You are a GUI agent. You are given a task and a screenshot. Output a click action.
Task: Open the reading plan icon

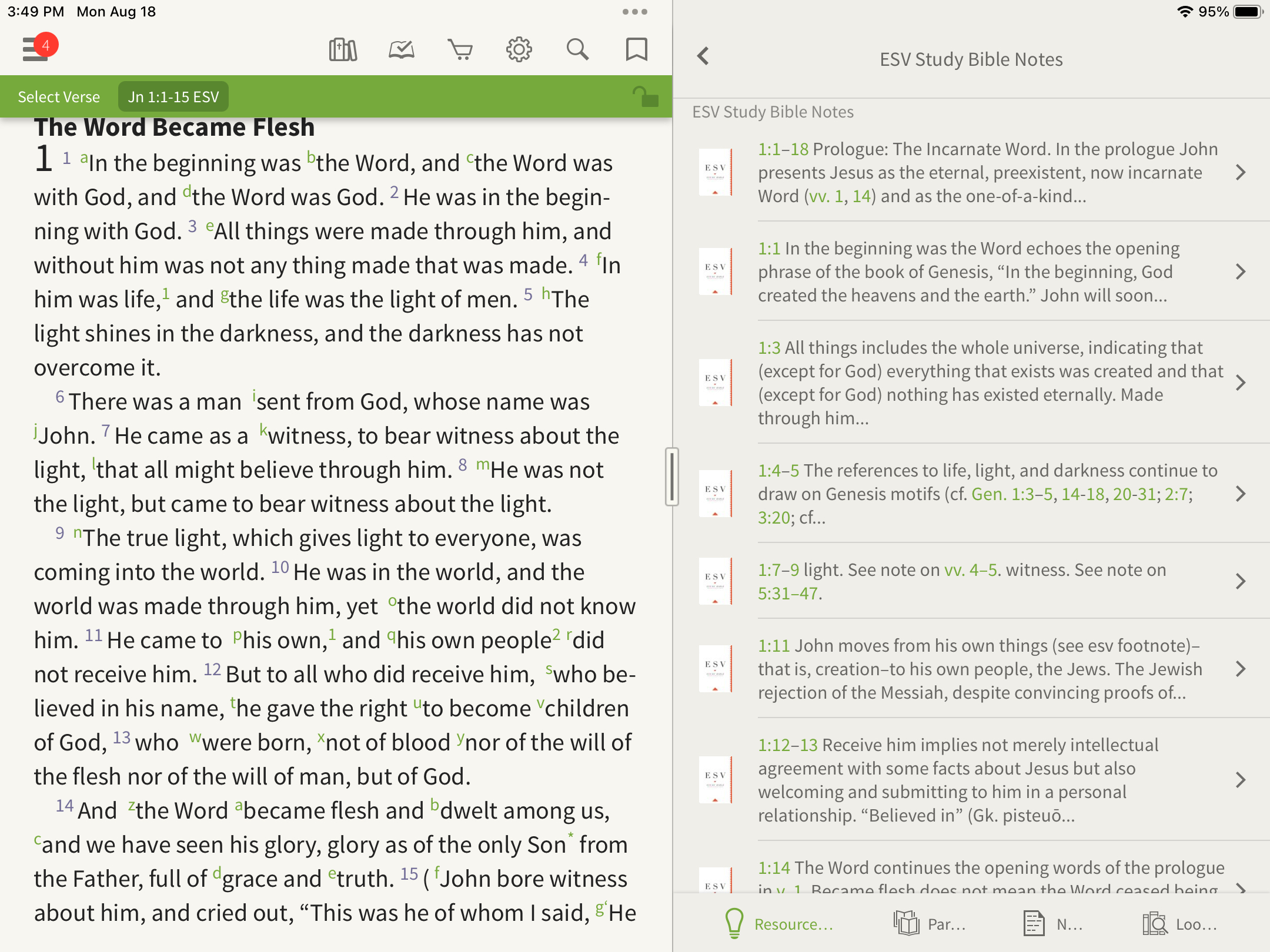coord(402,49)
